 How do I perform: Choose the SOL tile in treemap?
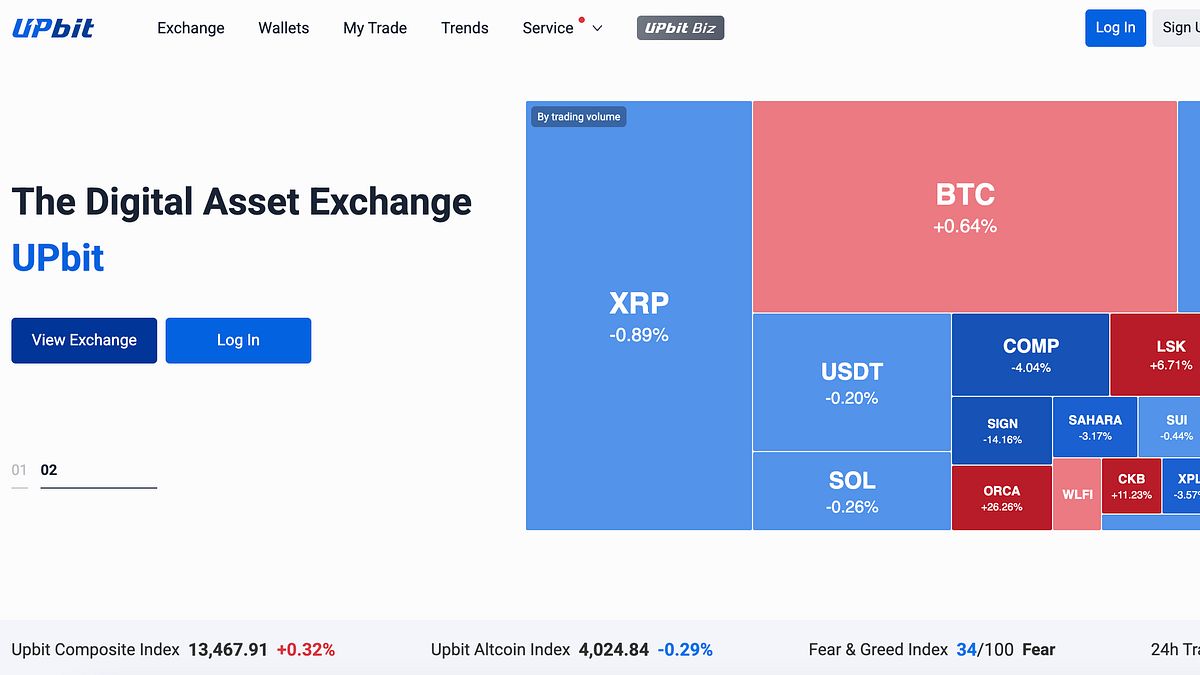pos(852,491)
